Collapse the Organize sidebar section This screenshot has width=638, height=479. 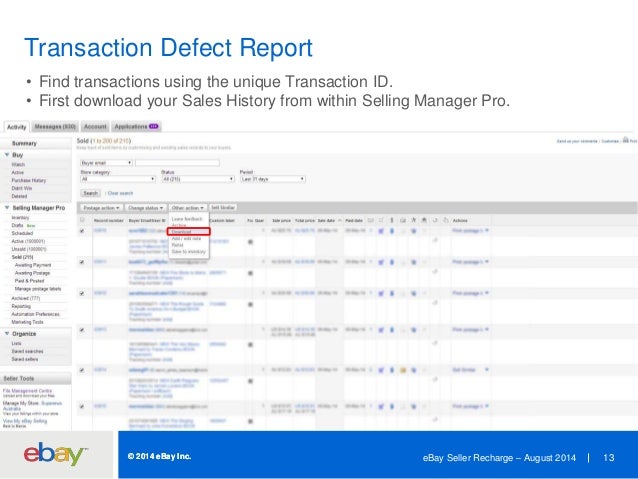pos(7,334)
